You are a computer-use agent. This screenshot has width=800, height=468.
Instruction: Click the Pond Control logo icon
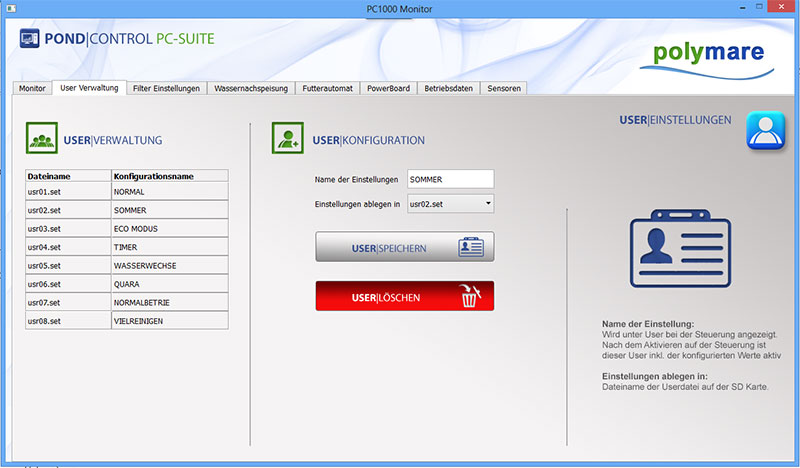click(29, 39)
